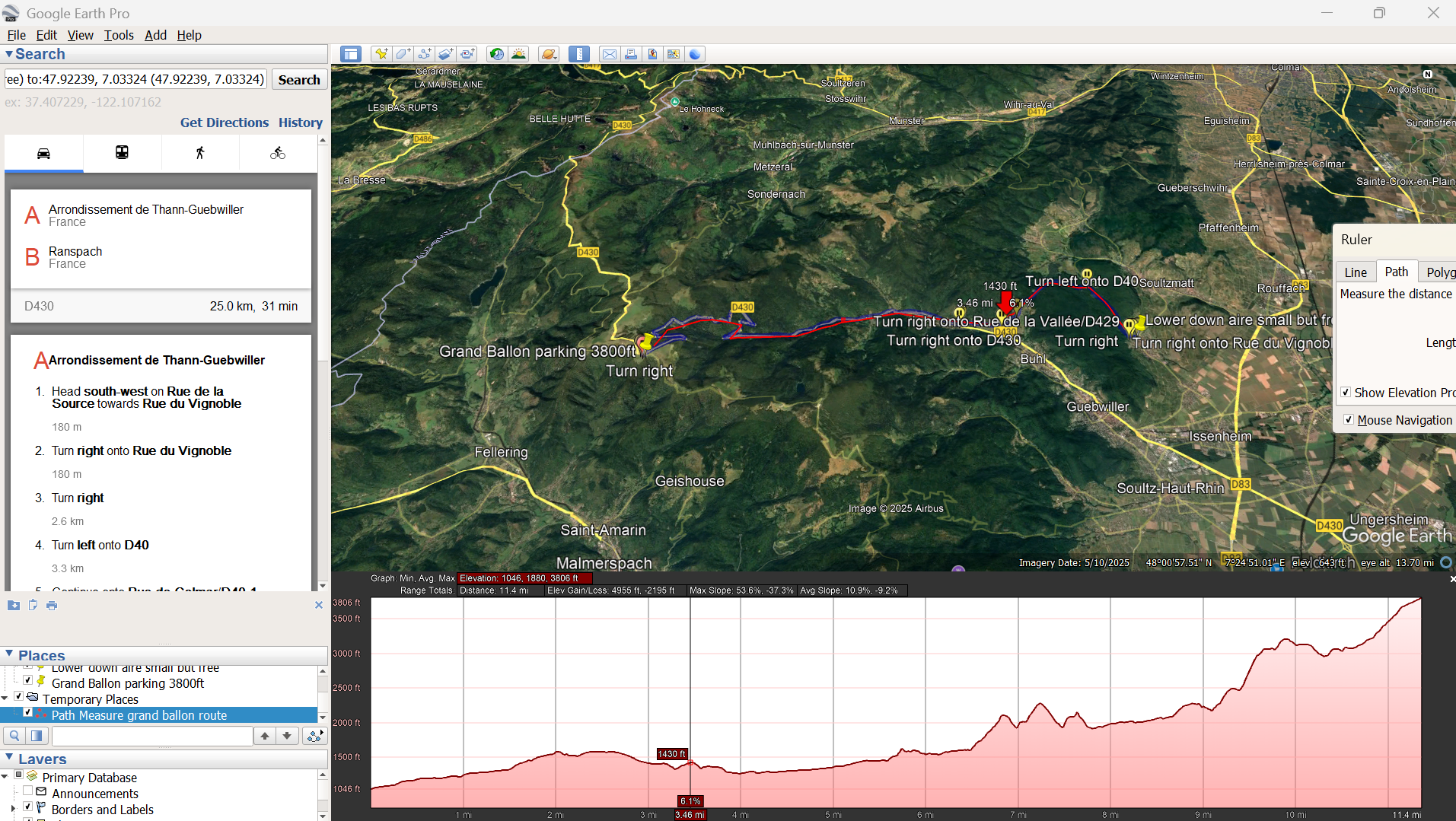Screen dimensions: 1456x821
Task: Toggle Primary Database layer checkbox
Action: tap(19, 775)
